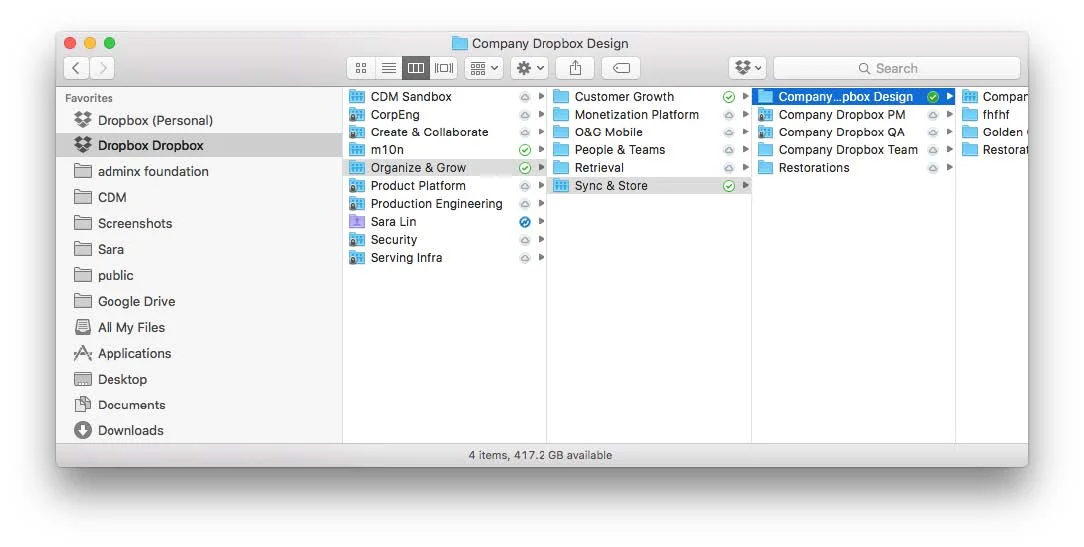The image size is (1084, 547).
Task: Select the Restorations folder in third column
Action: click(854, 167)
